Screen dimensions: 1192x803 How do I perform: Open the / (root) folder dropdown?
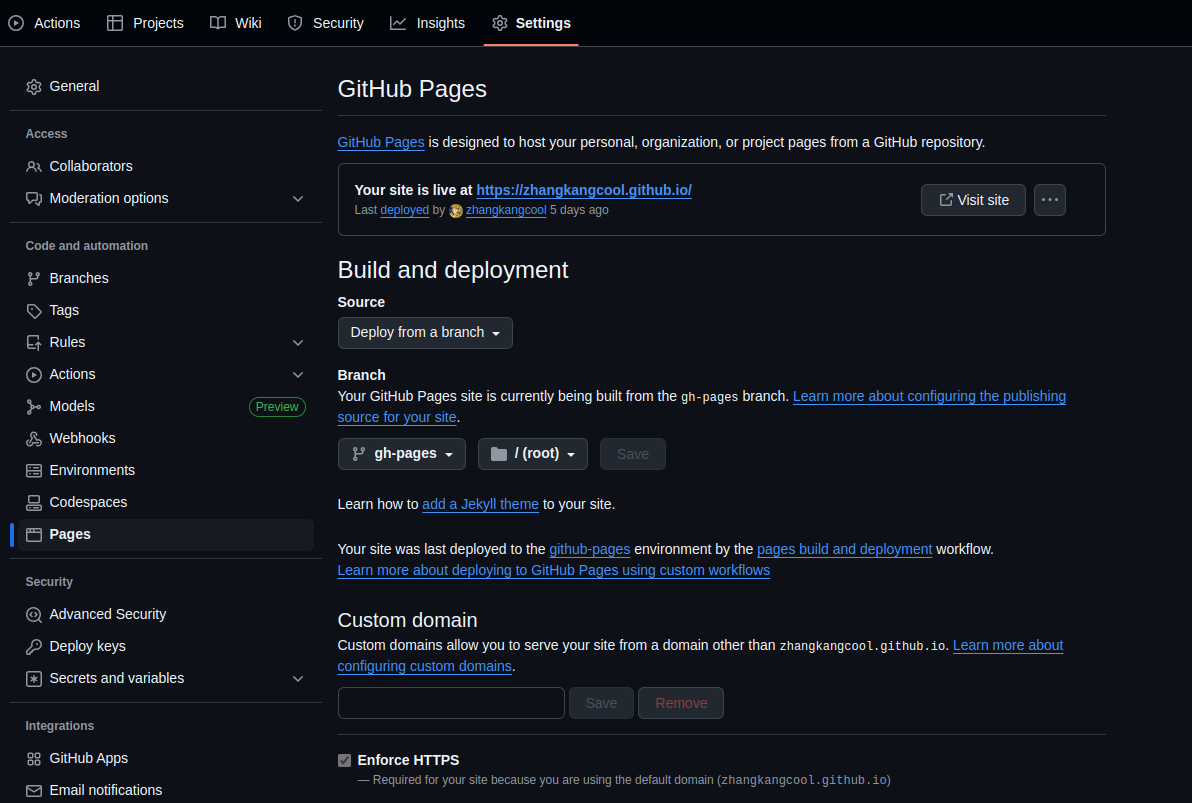coord(532,454)
